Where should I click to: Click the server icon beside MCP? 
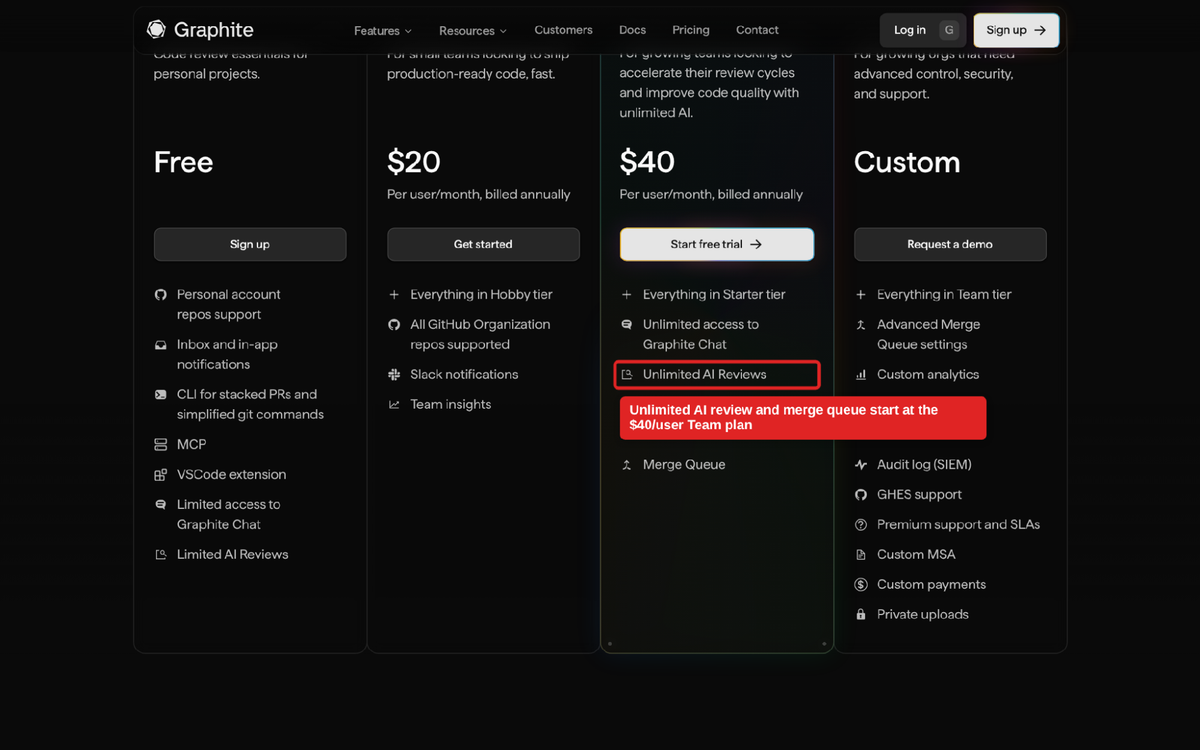pos(160,444)
